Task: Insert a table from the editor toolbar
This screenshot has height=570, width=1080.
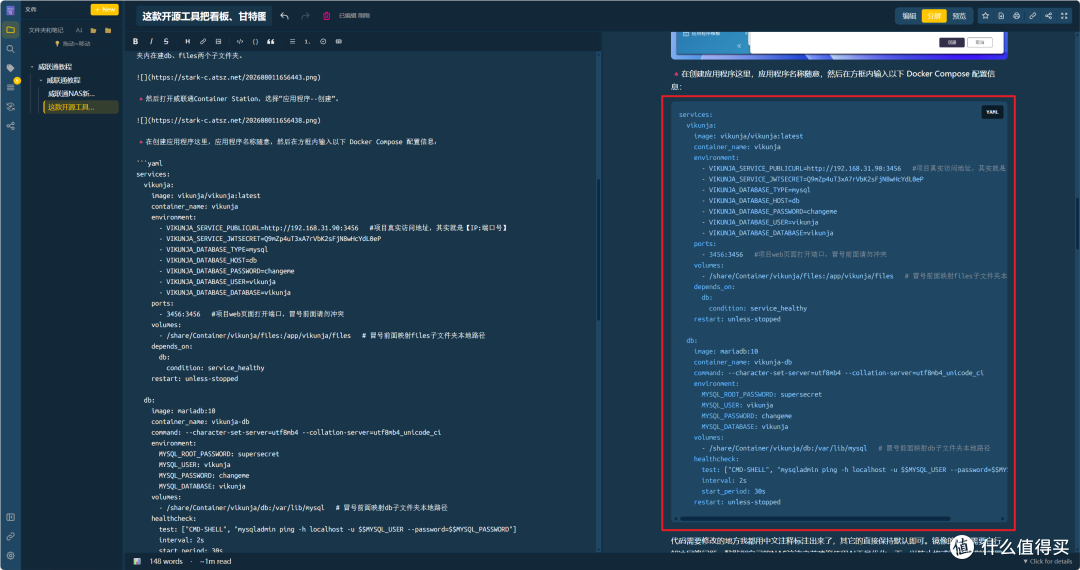Action: 218,41
